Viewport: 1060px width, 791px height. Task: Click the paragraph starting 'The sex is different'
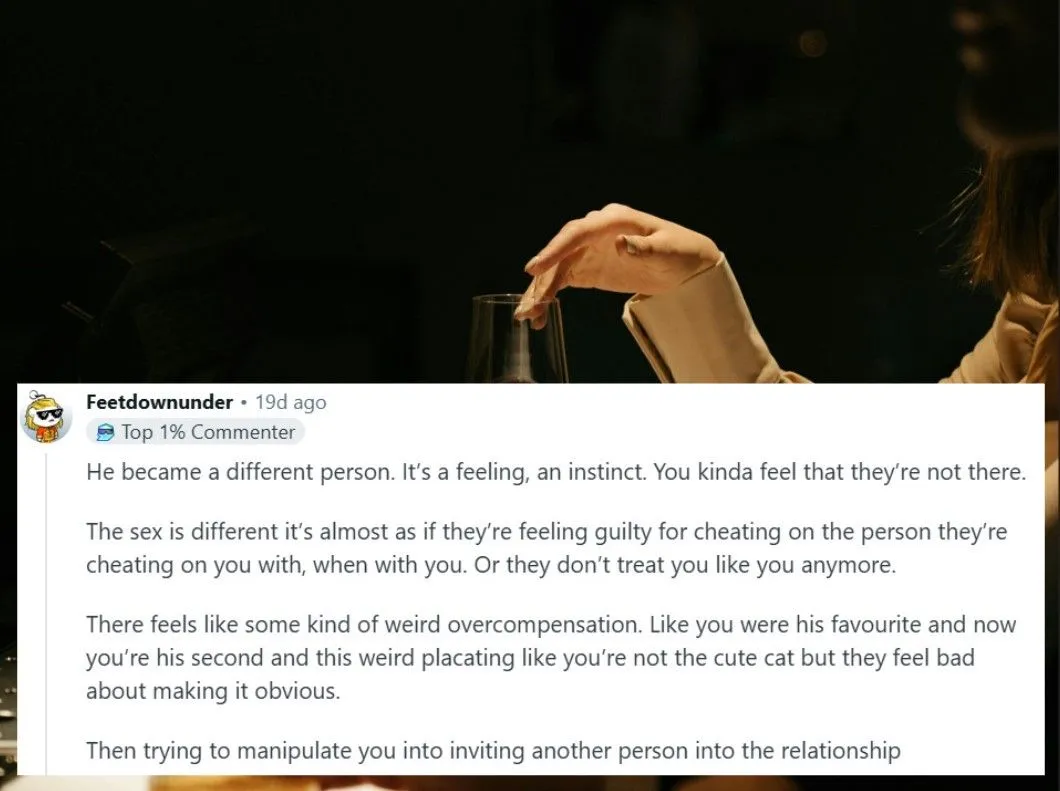(546, 548)
